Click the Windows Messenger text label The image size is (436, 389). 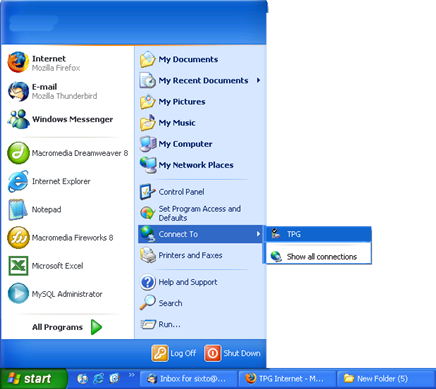(x=72, y=119)
